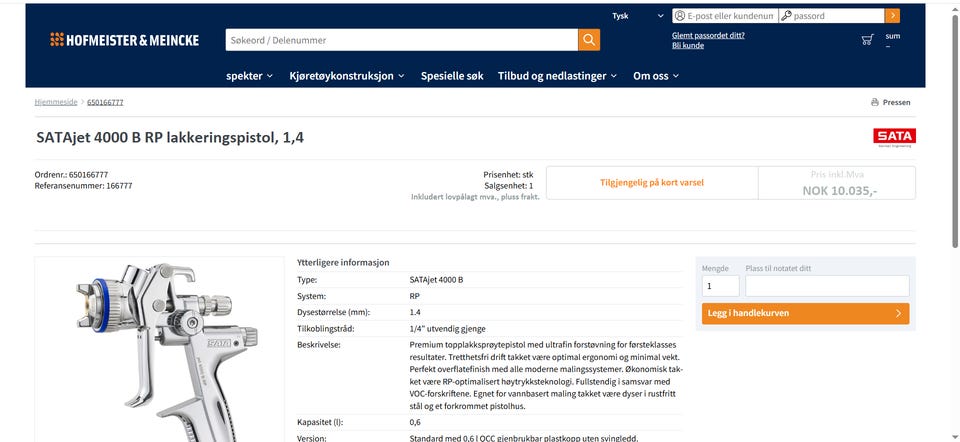Viewport: 960px width, 442px height.
Task: Click the Tilgjengelig på kort varsel text
Action: click(x=651, y=182)
